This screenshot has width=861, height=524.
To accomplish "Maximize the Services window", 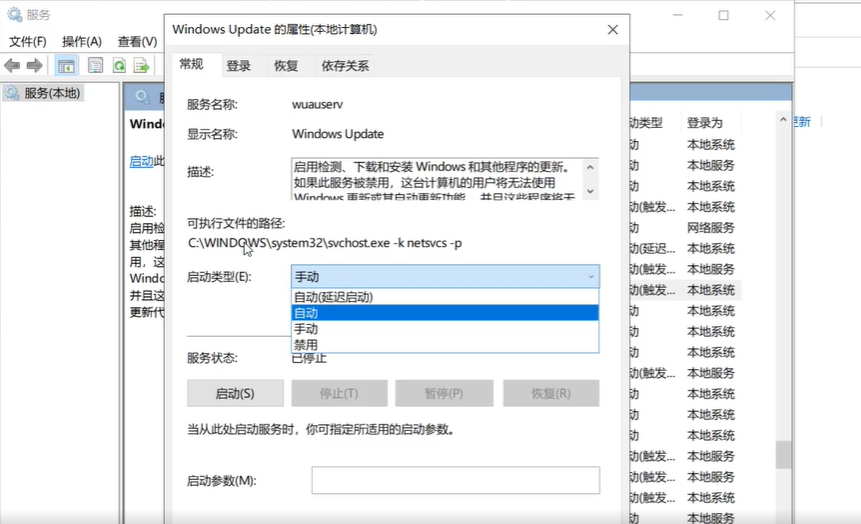I will (724, 15).
